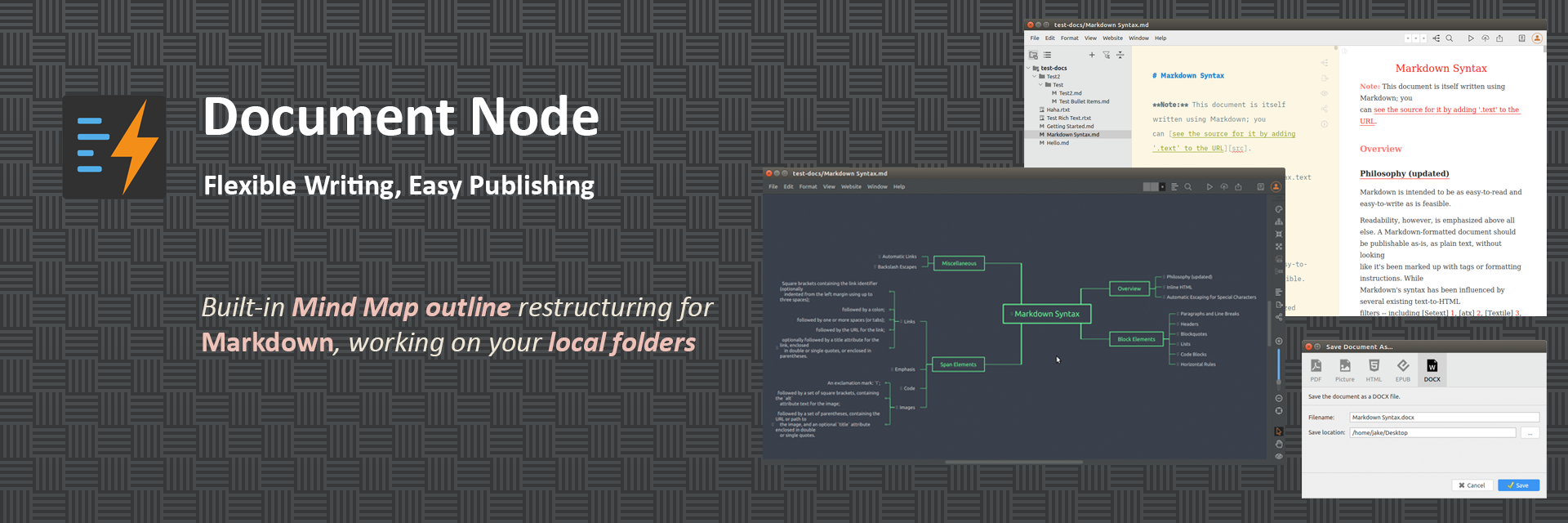Click zoom out minus on mind map sidebar

click(1279, 399)
